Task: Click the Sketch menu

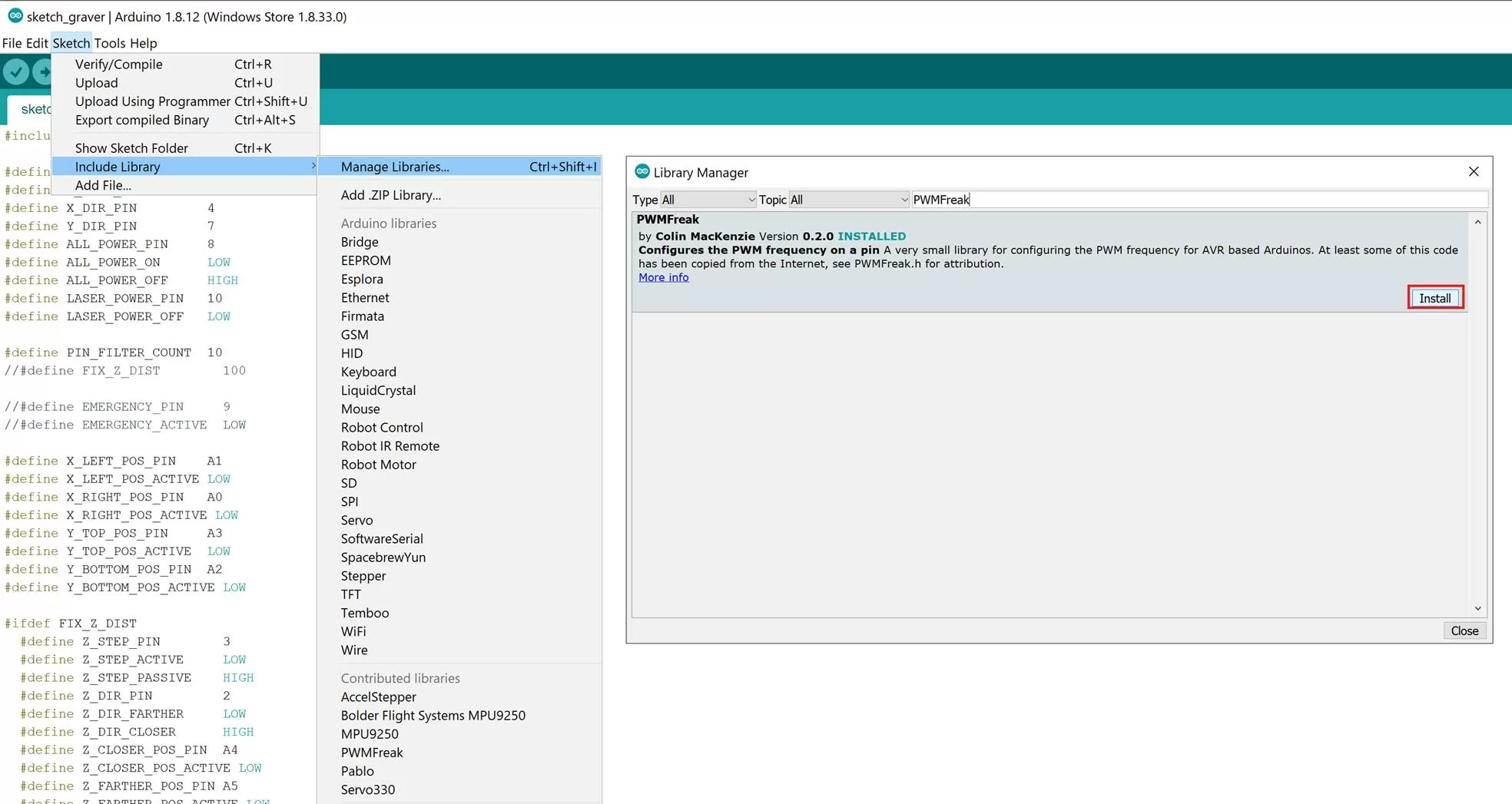Action: pos(71,43)
